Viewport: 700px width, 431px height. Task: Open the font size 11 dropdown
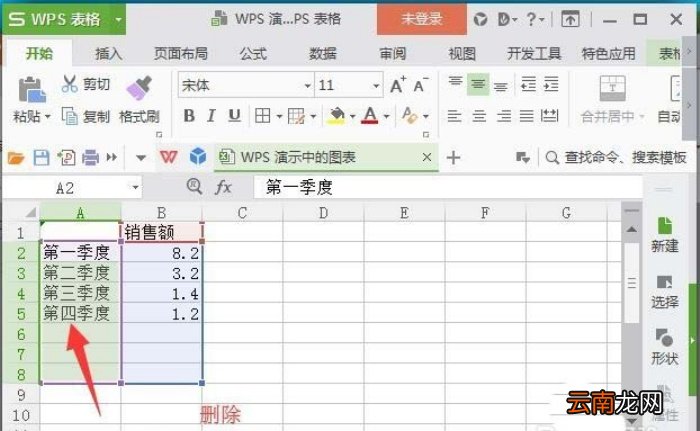coord(376,85)
